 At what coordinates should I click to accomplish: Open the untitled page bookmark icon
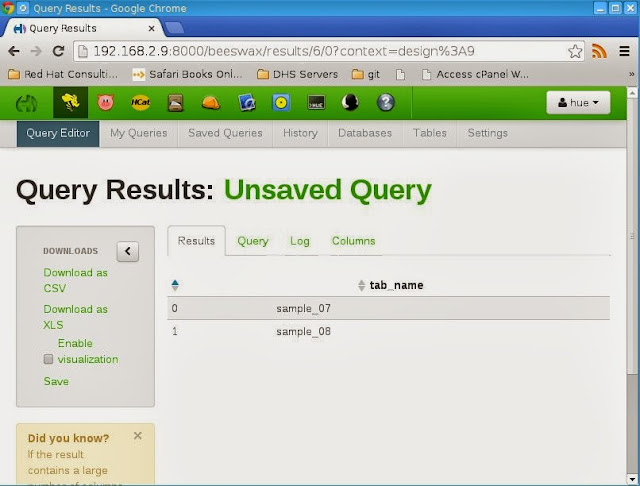click(400, 74)
